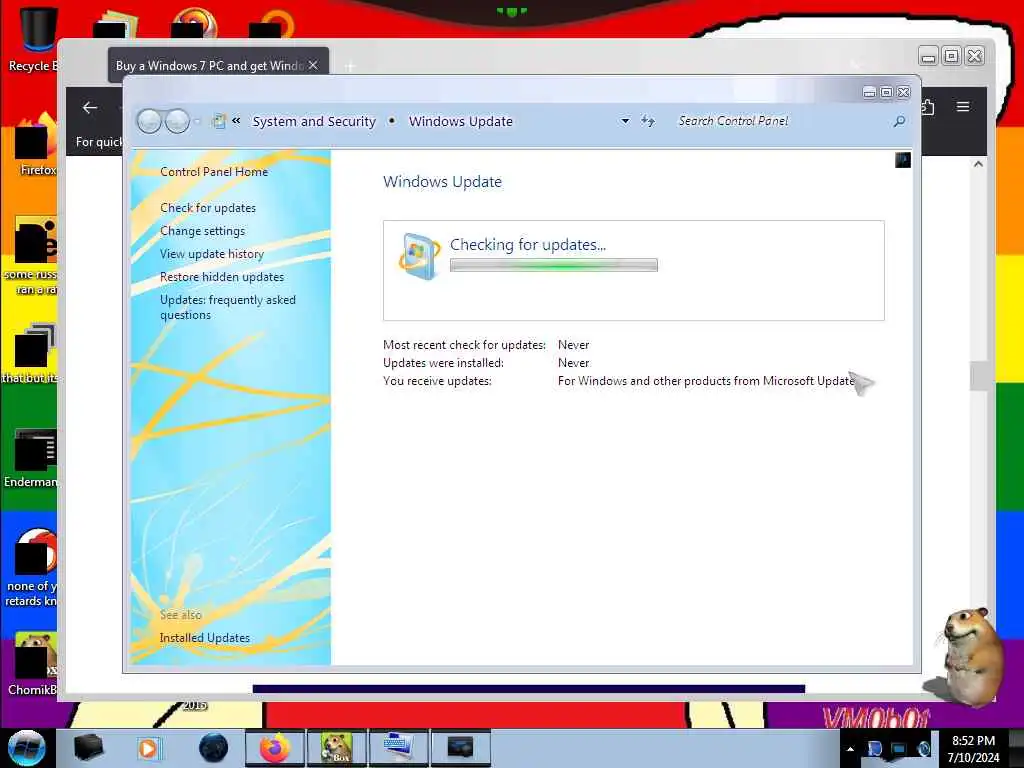Click the Firefox taskbar button
This screenshot has height=768, width=1024.
point(275,748)
